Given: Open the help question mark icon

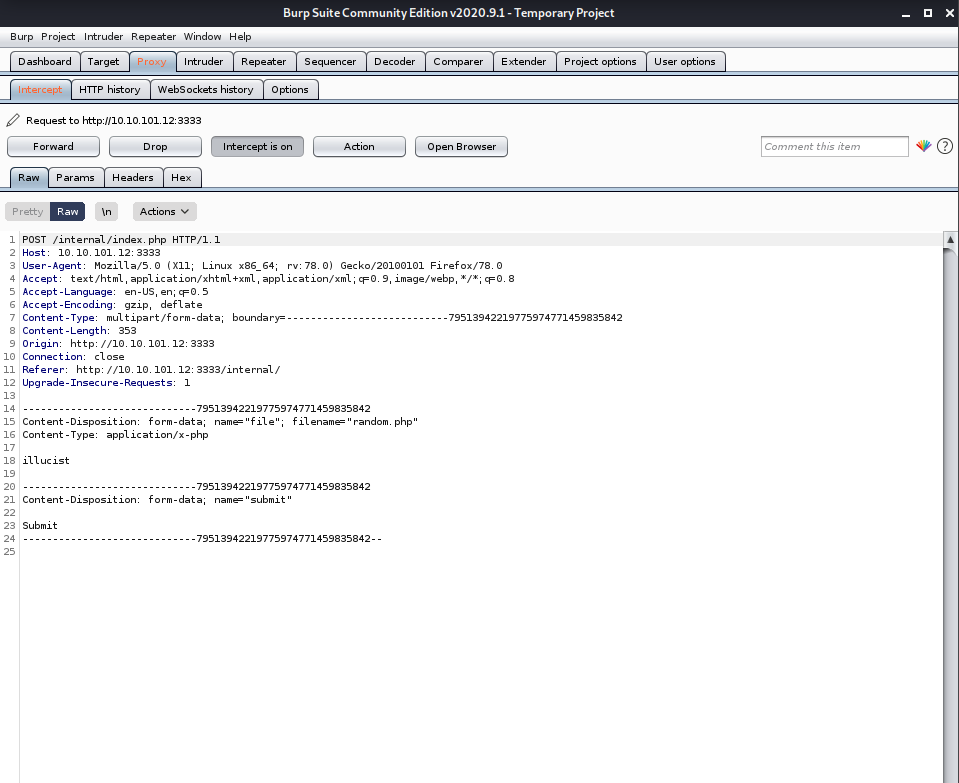Looking at the screenshot, I should click(945, 146).
